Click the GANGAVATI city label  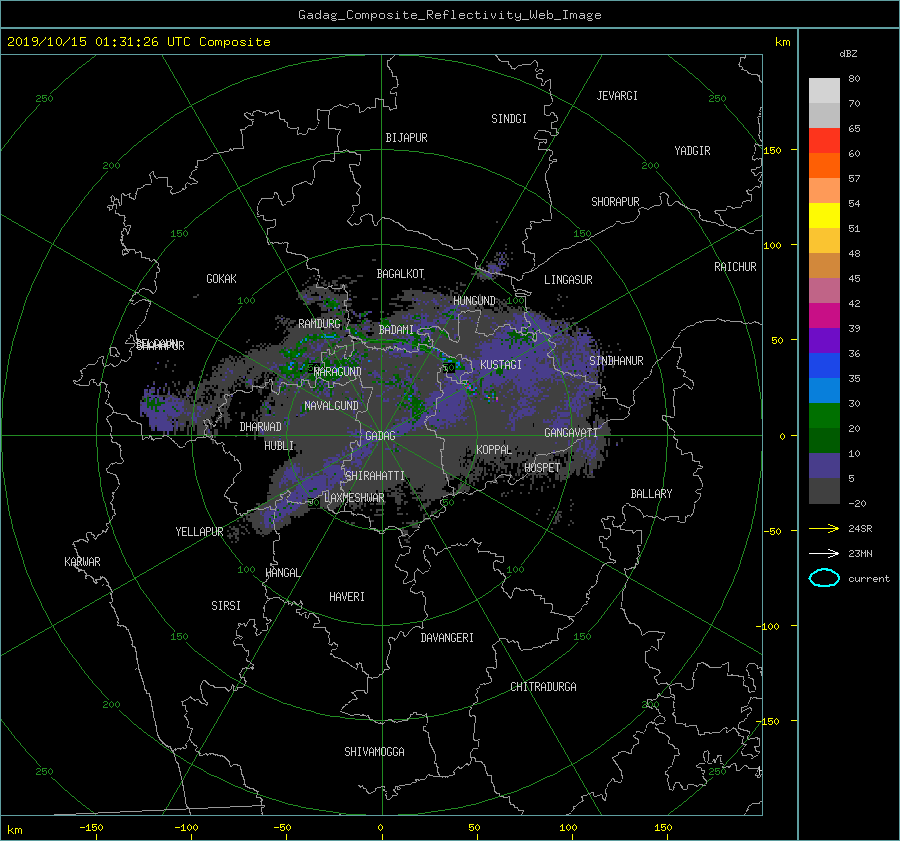[x=571, y=433]
